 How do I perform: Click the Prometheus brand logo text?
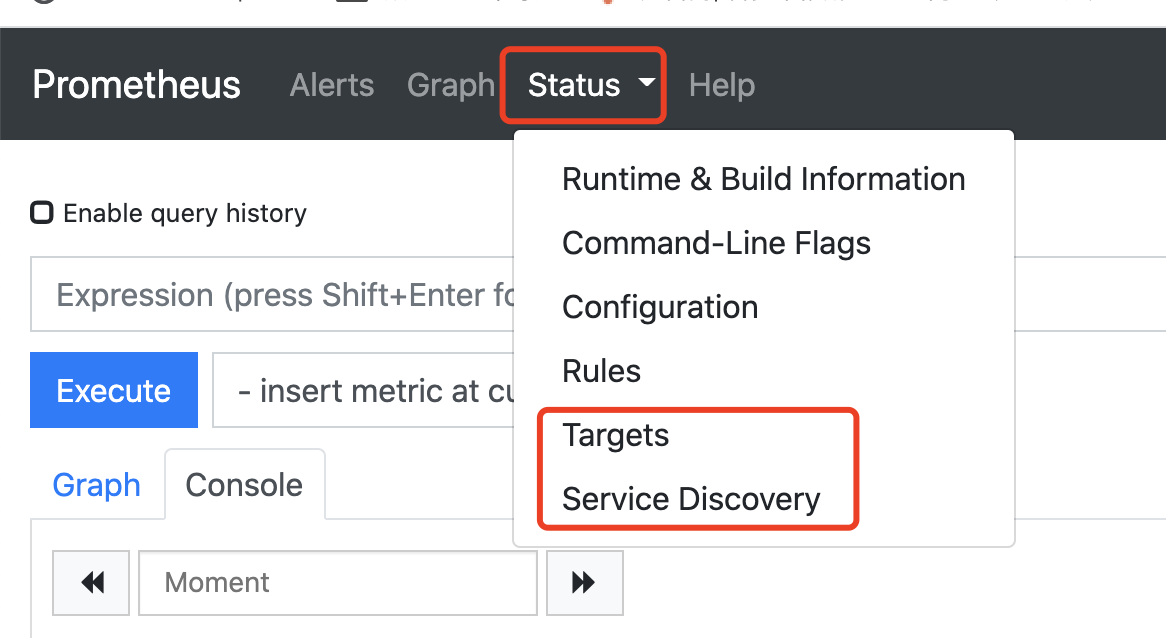pos(136,85)
